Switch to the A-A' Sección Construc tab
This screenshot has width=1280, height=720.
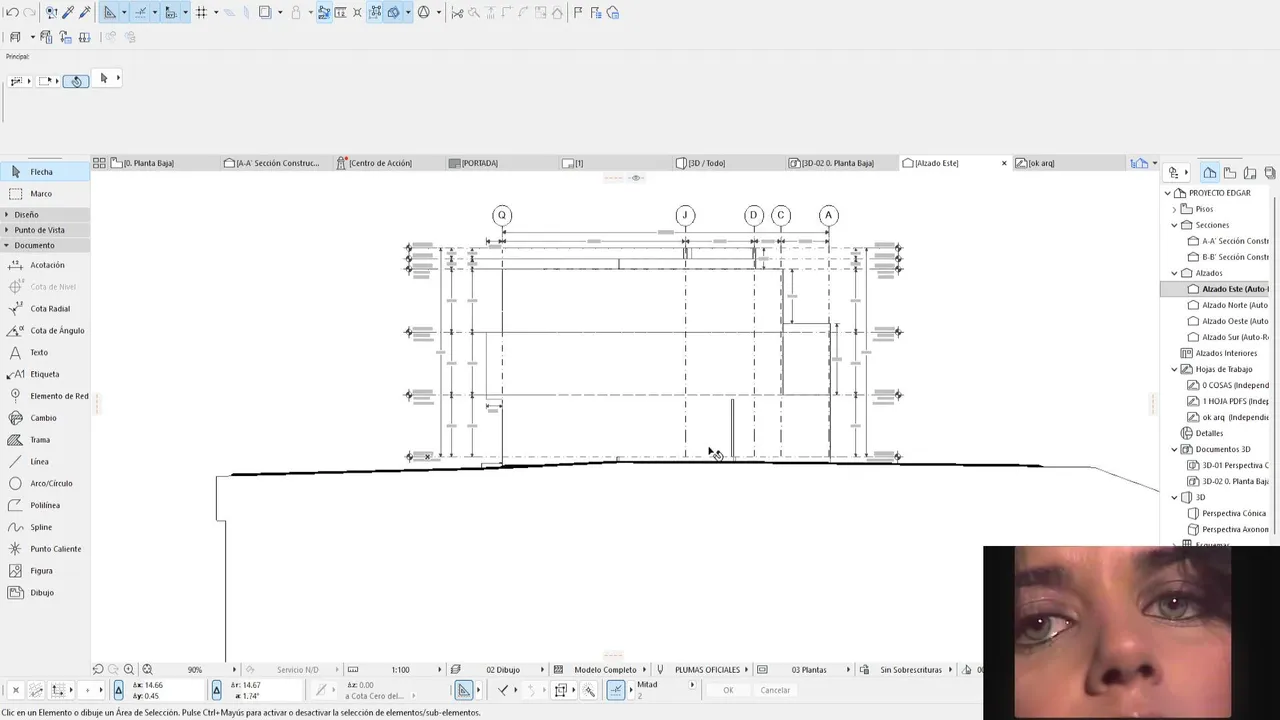pos(277,163)
